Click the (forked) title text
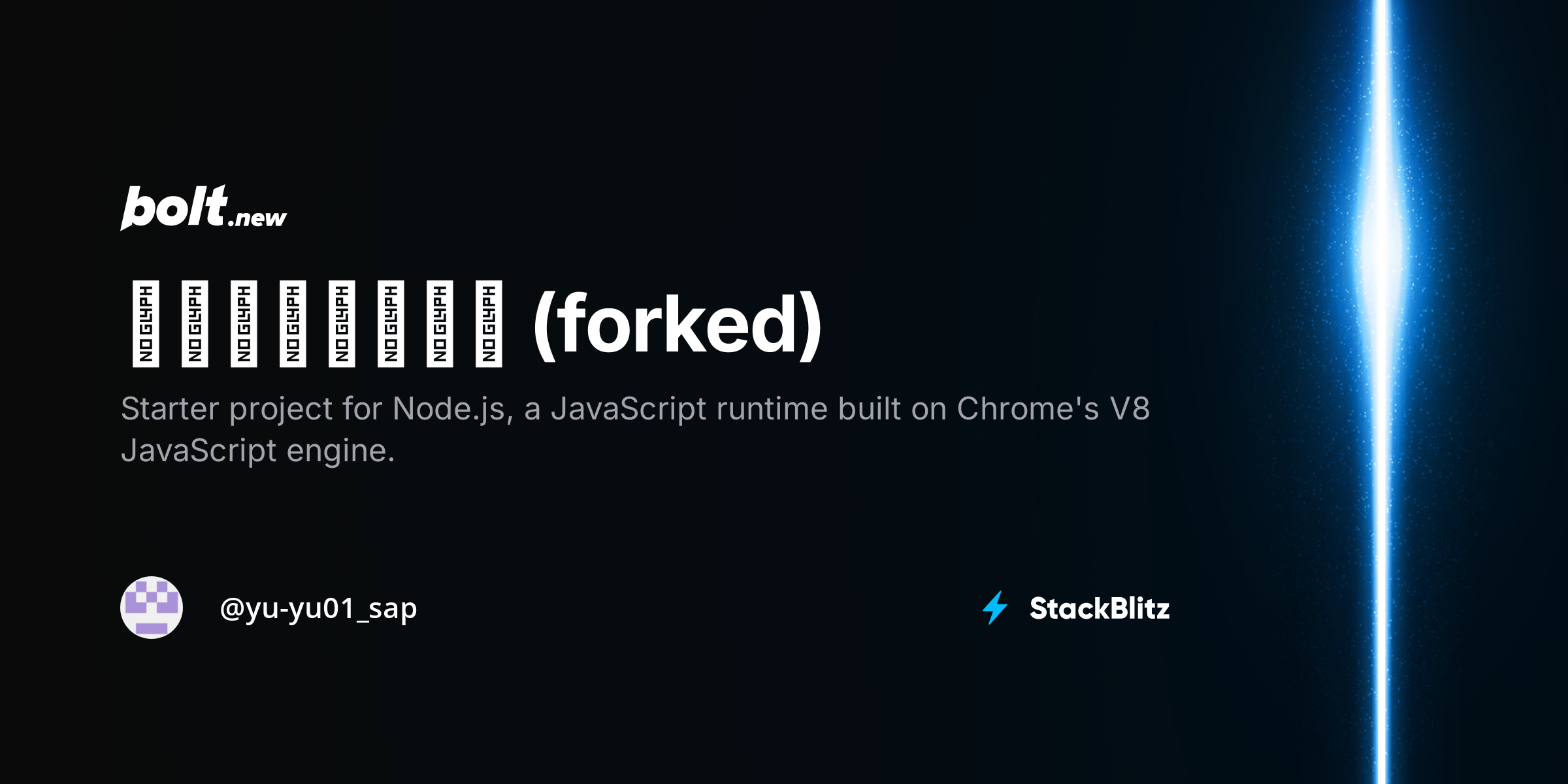 [678, 325]
